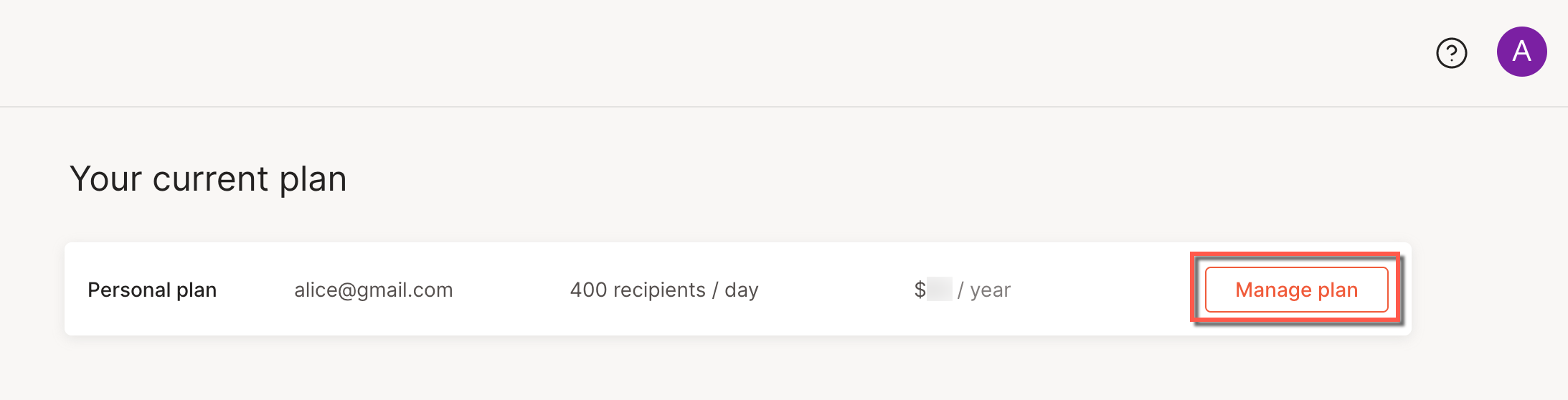The image size is (1568, 400).
Task: Click the 400 recipients / day text
Action: (663, 290)
